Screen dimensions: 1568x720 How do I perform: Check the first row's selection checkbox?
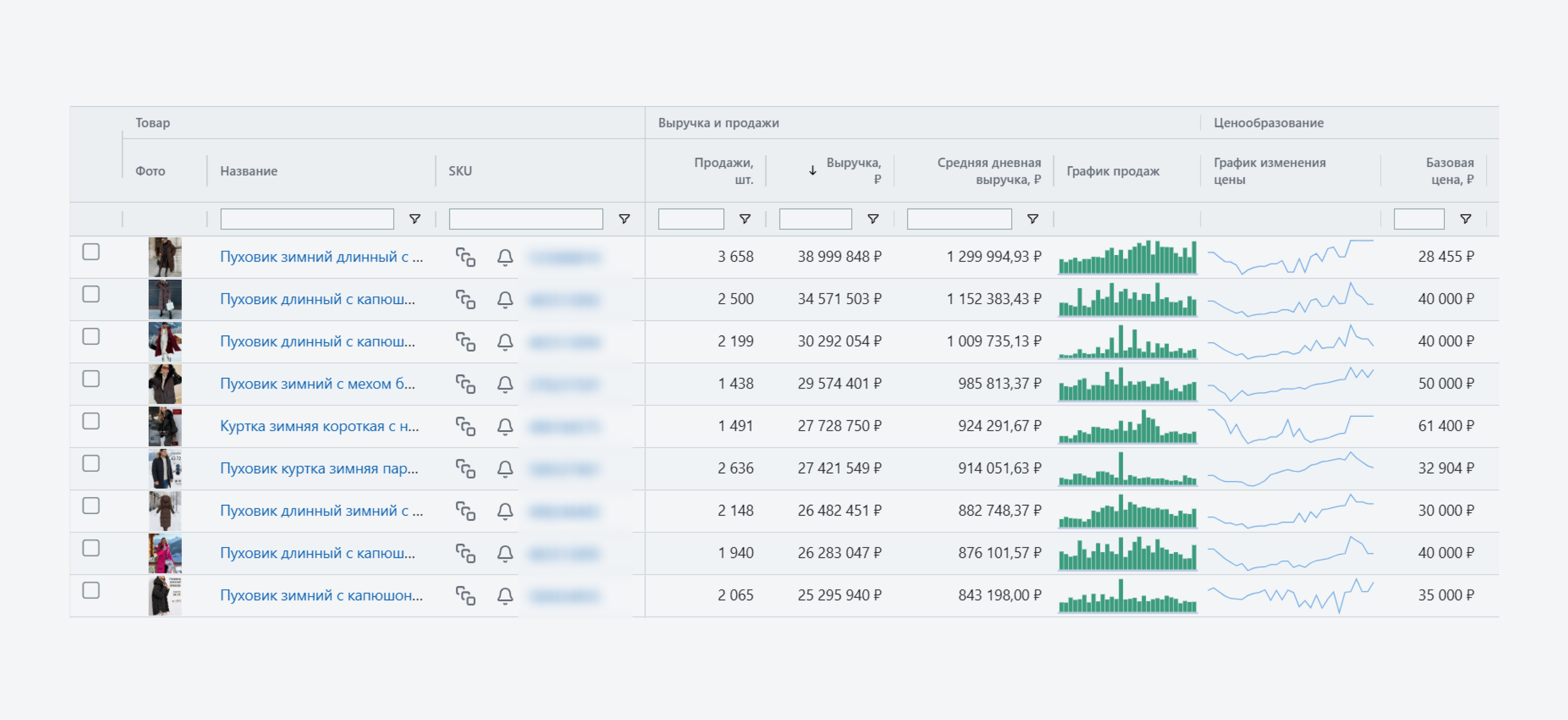coord(91,252)
